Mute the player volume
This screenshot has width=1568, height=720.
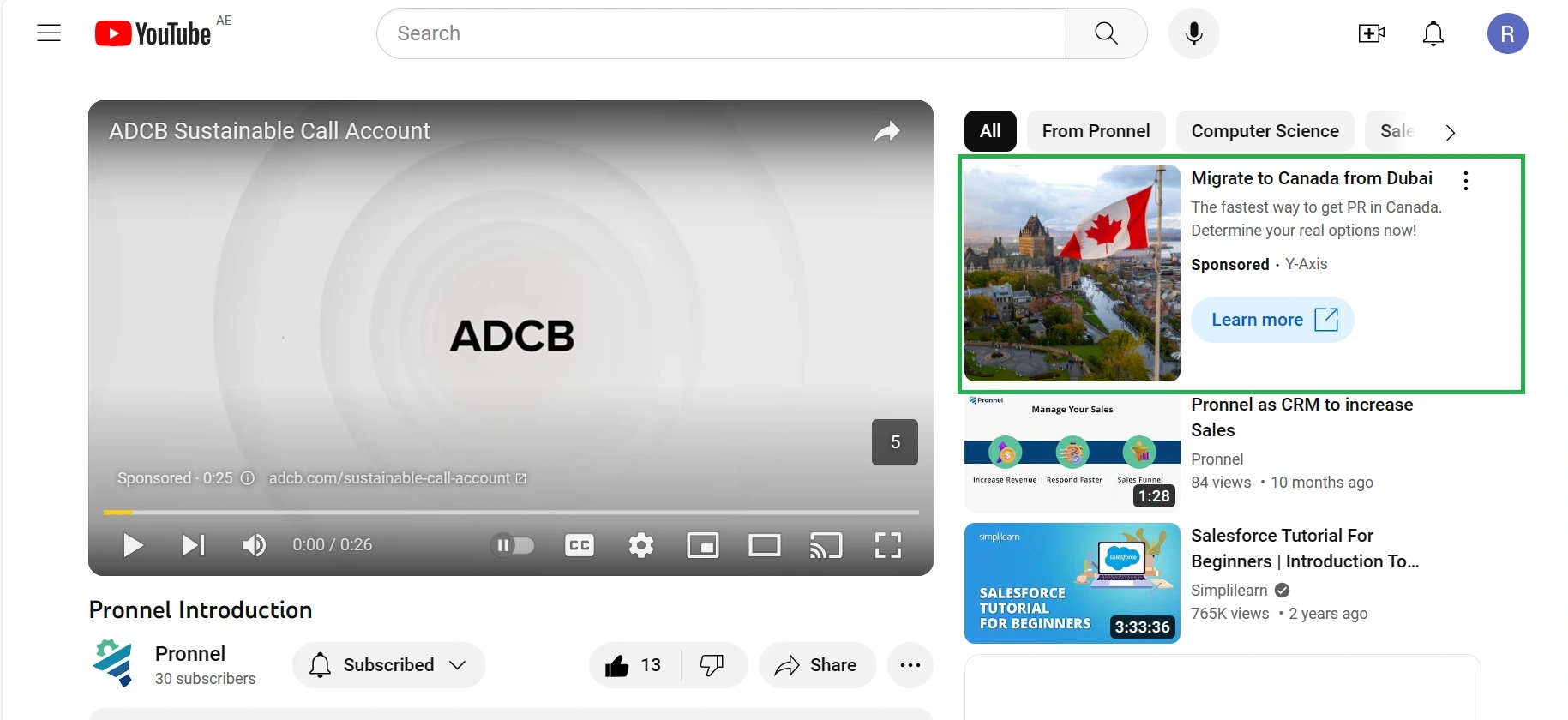point(254,545)
